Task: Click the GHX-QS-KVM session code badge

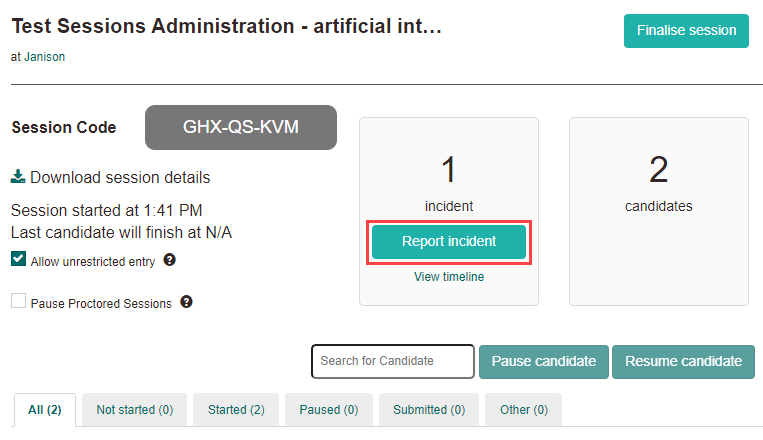Action: (x=241, y=127)
